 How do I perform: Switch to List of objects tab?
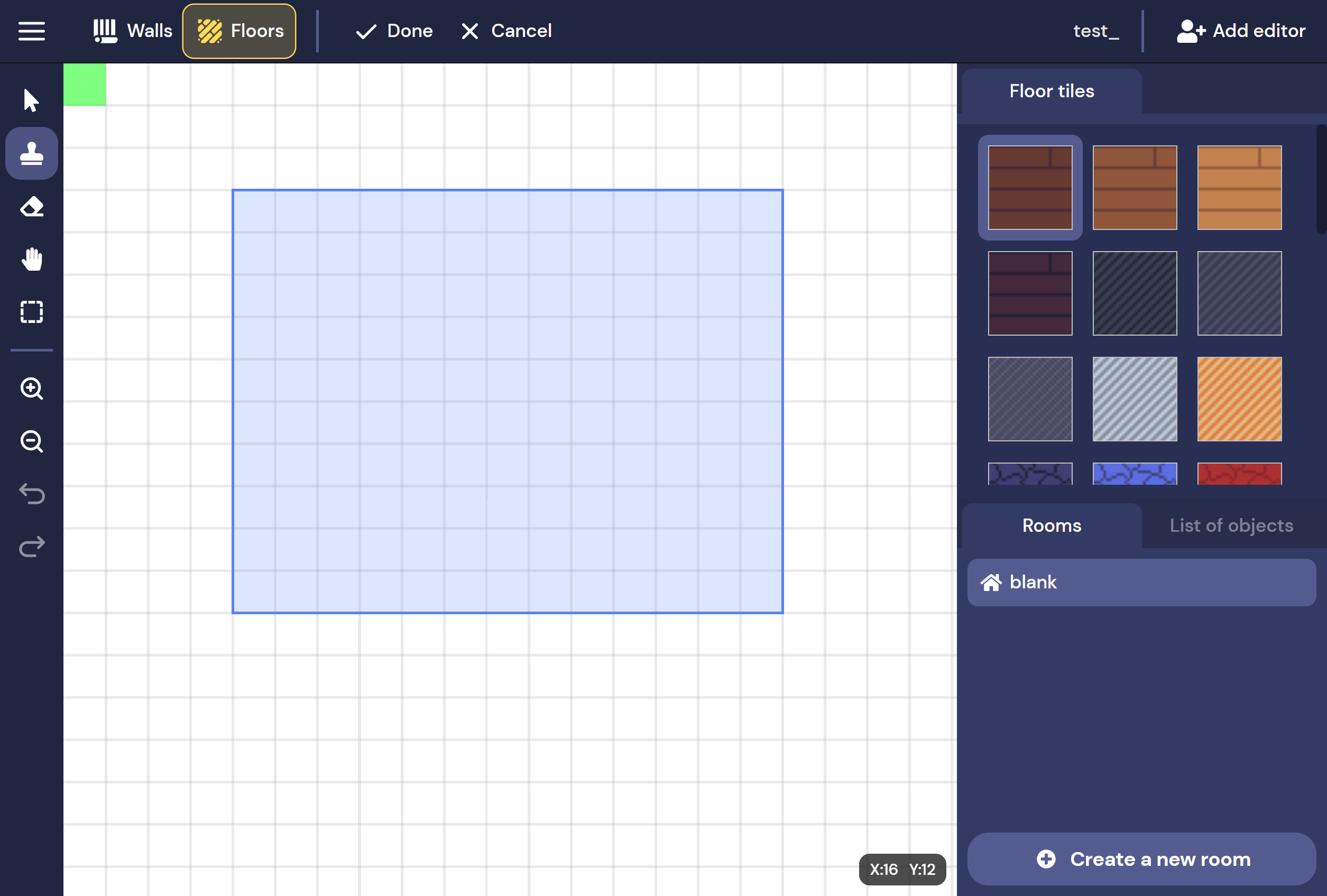1231,525
